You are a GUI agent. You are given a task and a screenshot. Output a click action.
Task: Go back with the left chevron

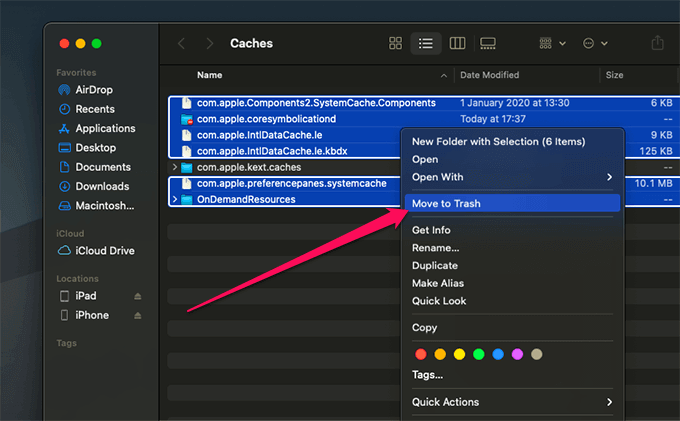[x=181, y=43]
